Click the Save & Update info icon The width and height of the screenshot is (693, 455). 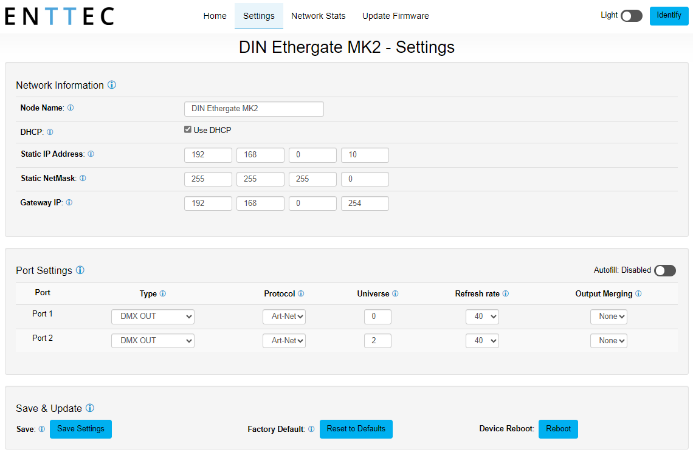(x=90, y=408)
